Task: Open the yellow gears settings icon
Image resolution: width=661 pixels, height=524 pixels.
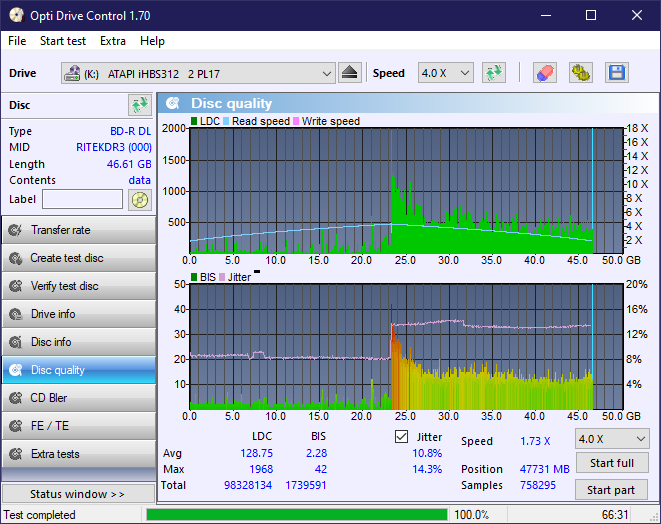Action: [581, 73]
